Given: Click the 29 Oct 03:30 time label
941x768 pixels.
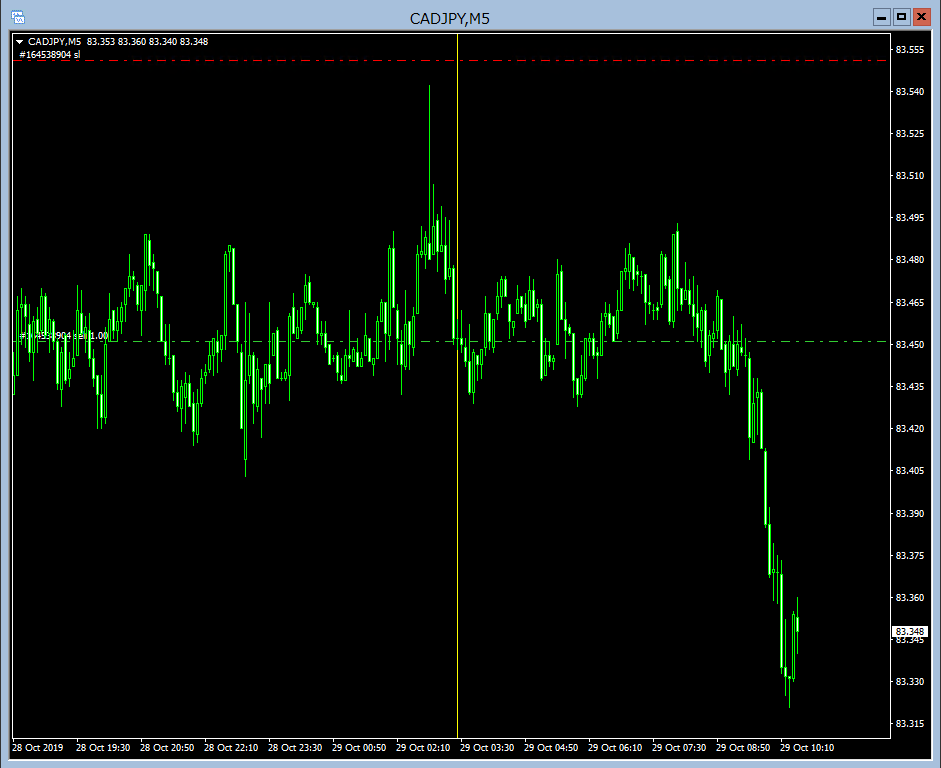Looking at the screenshot, I should point(487,748).
